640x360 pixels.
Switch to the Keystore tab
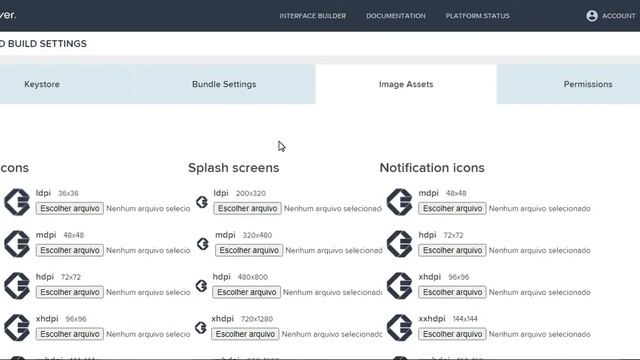tap(42, 84)
